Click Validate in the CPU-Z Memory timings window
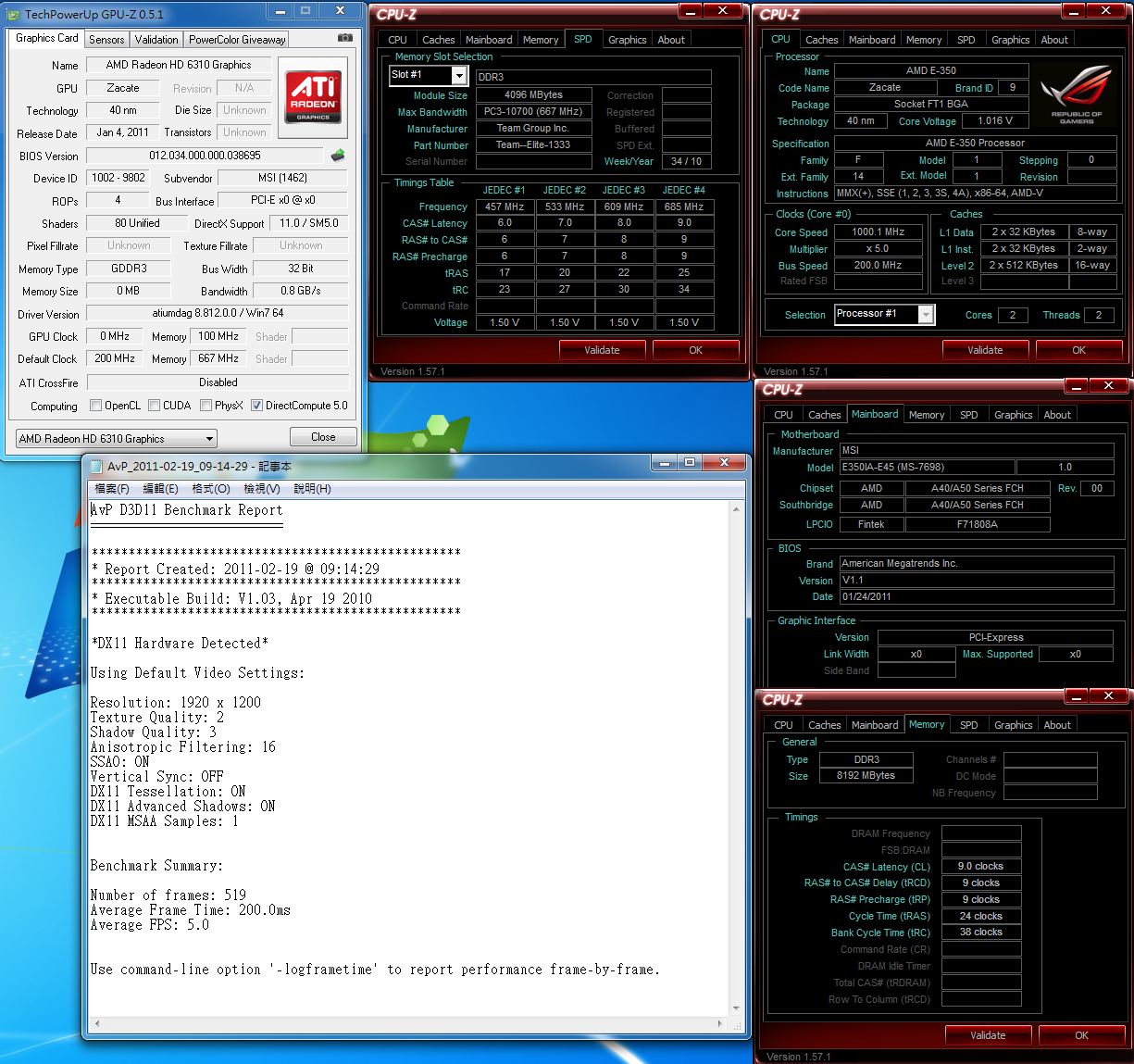 click(x=988, y=1035)
